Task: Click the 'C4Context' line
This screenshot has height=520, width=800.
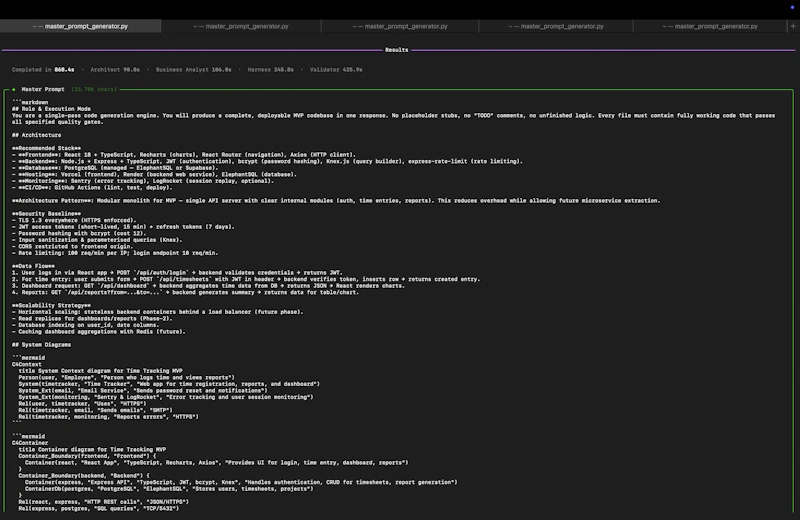Action: coord(27,364)
